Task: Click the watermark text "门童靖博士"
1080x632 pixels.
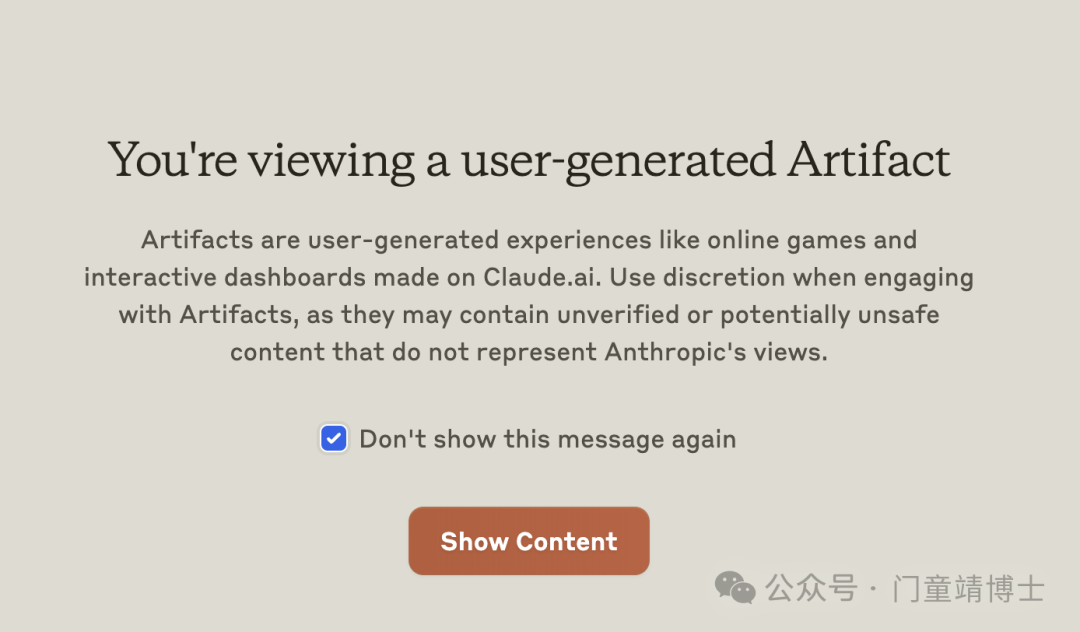Action: [x=968, y=589]
